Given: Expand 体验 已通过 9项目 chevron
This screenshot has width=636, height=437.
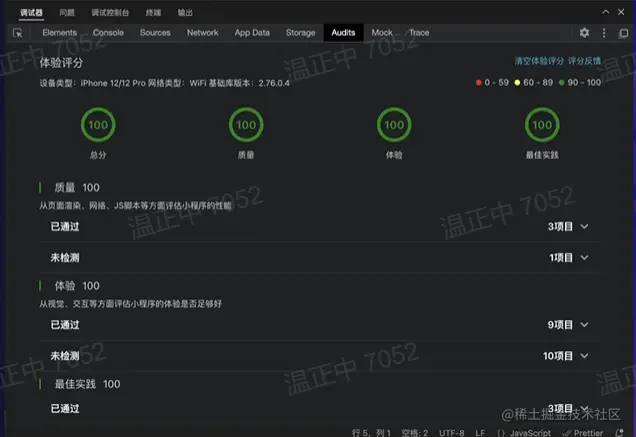Looking at the screenshot, I should [584, 325].
